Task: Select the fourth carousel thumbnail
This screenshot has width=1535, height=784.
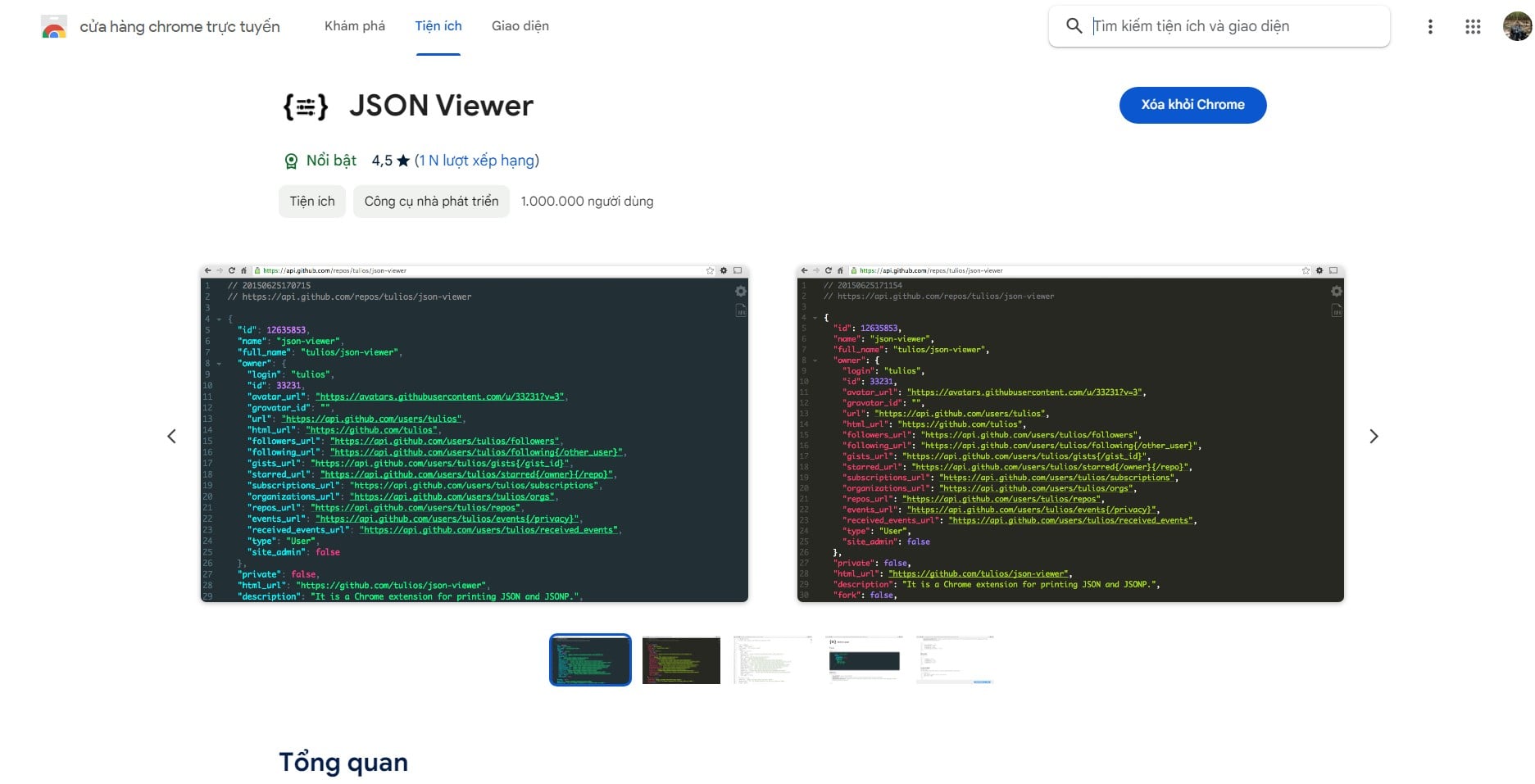Action: click(864, 659)
